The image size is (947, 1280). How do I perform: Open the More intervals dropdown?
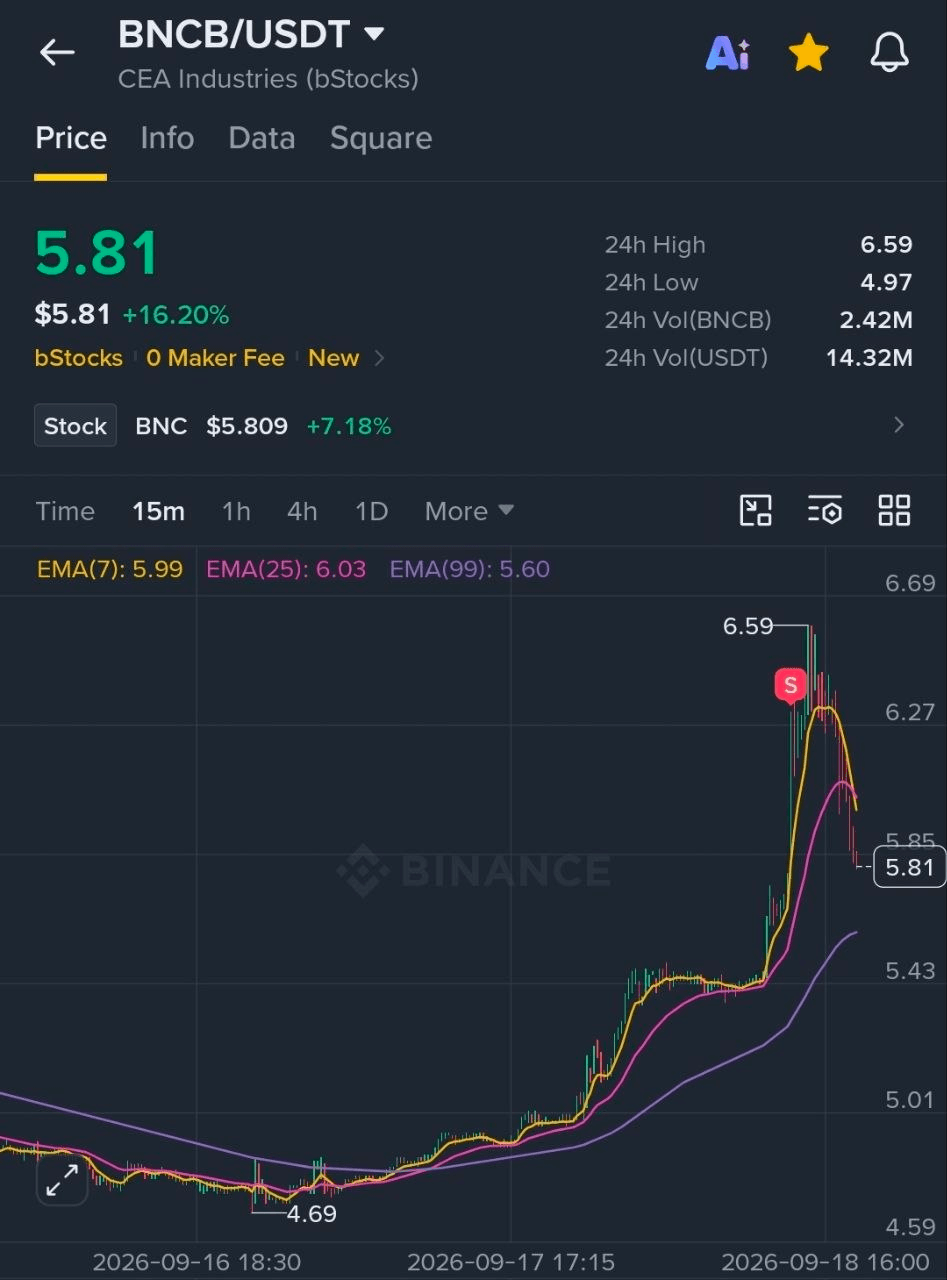(x=469, y=511)
